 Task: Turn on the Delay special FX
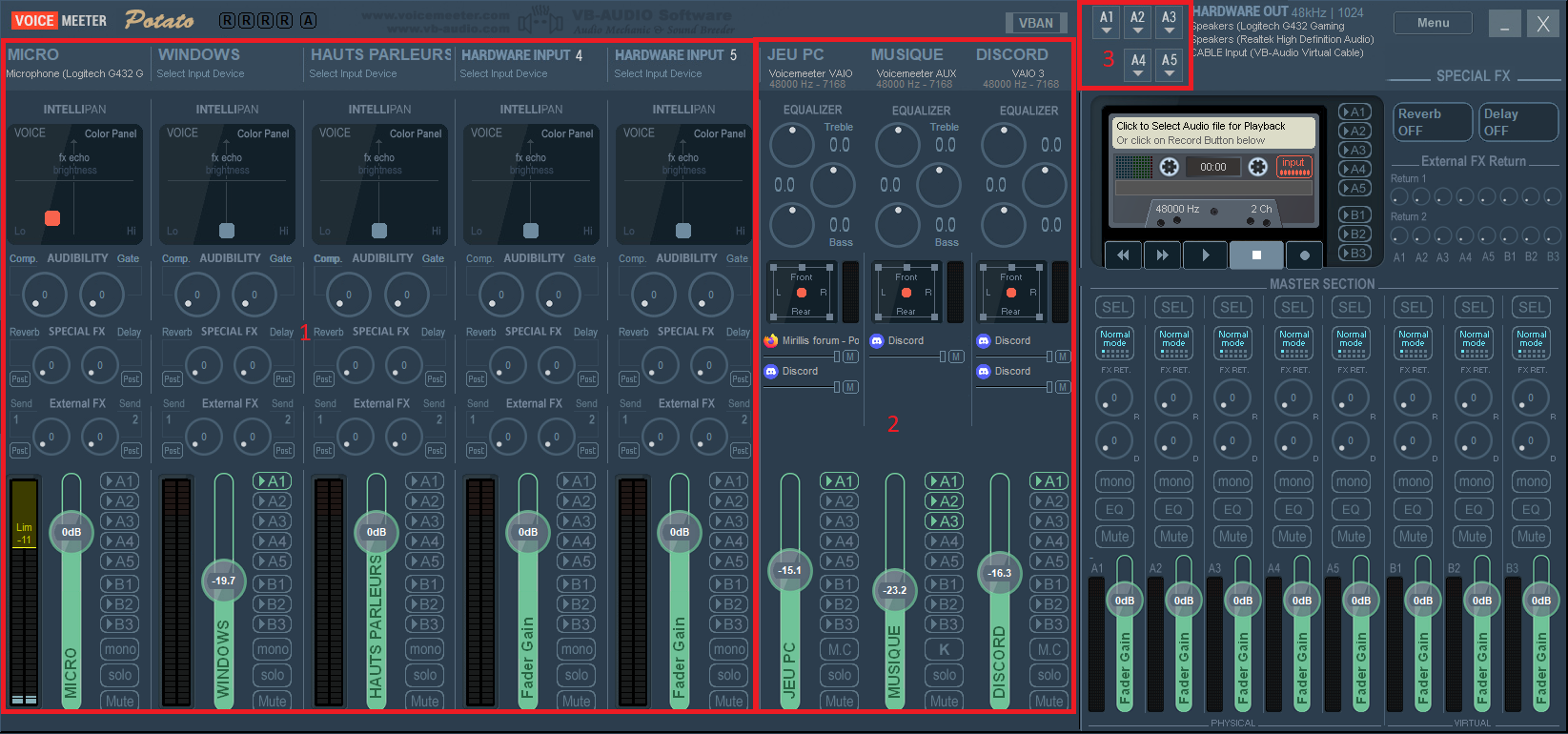(x=1518, y=122)
